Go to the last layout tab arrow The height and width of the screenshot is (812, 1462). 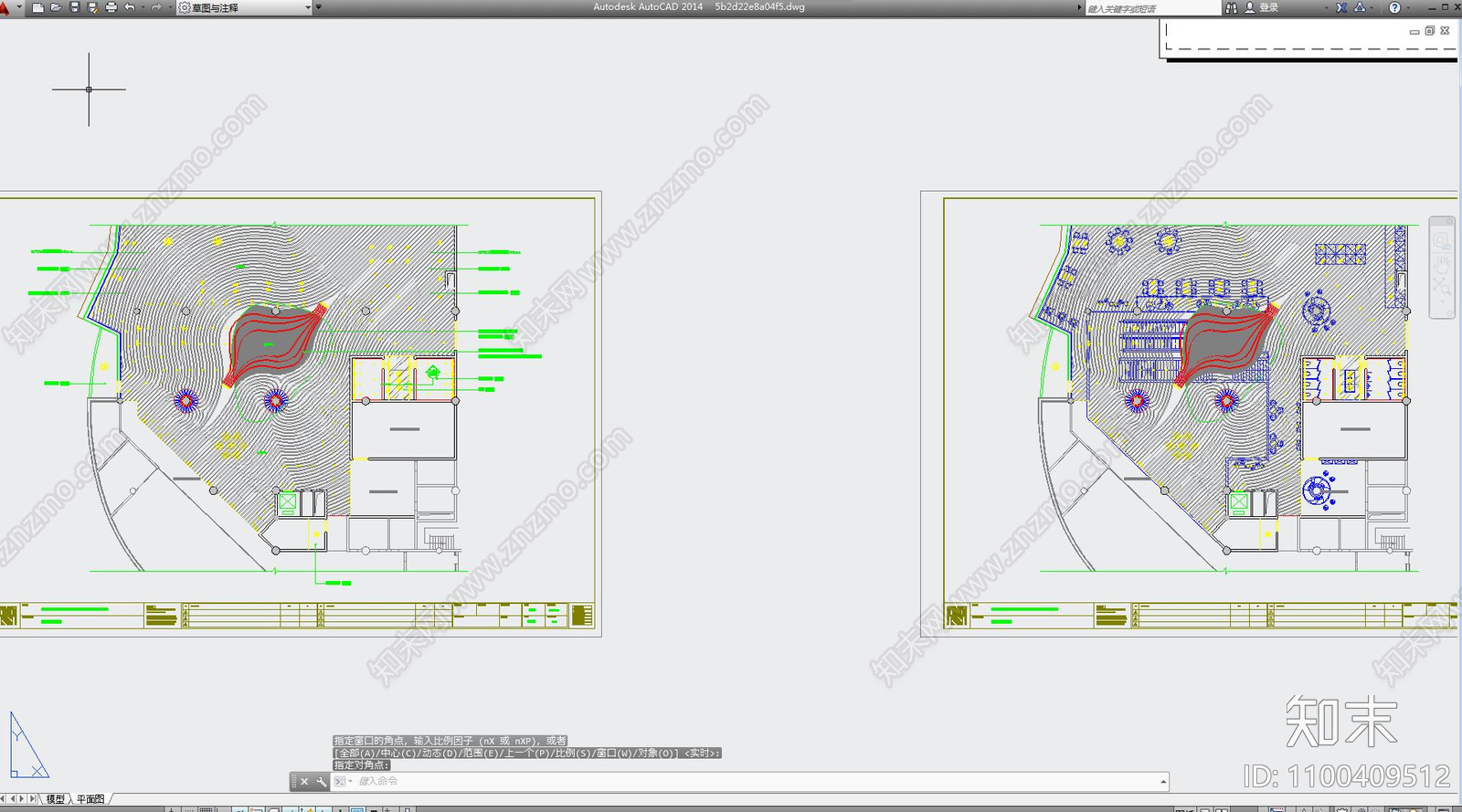pos(34,799)
